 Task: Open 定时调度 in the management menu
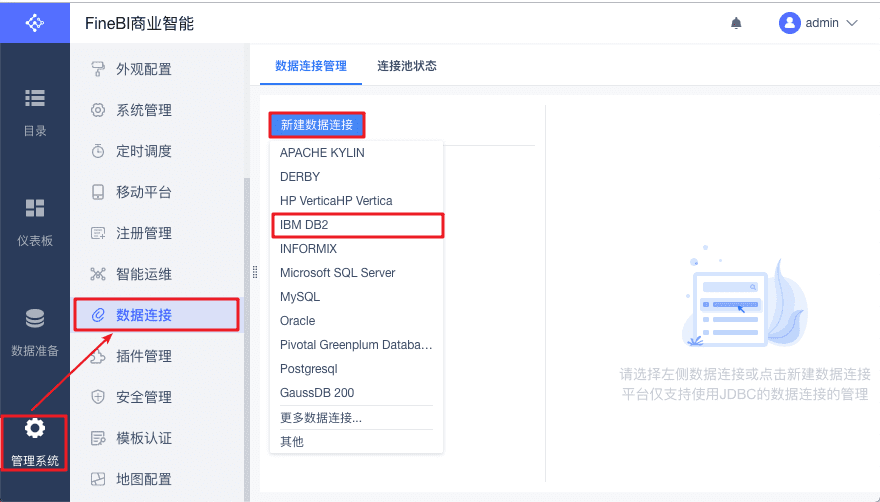pyautogui.click(x=144, y=151)
